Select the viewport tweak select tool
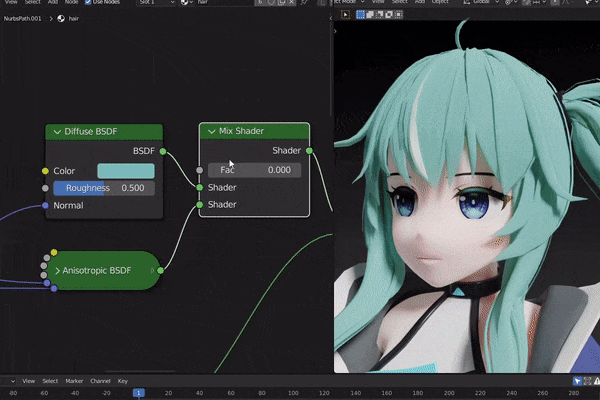 [346, 15]
